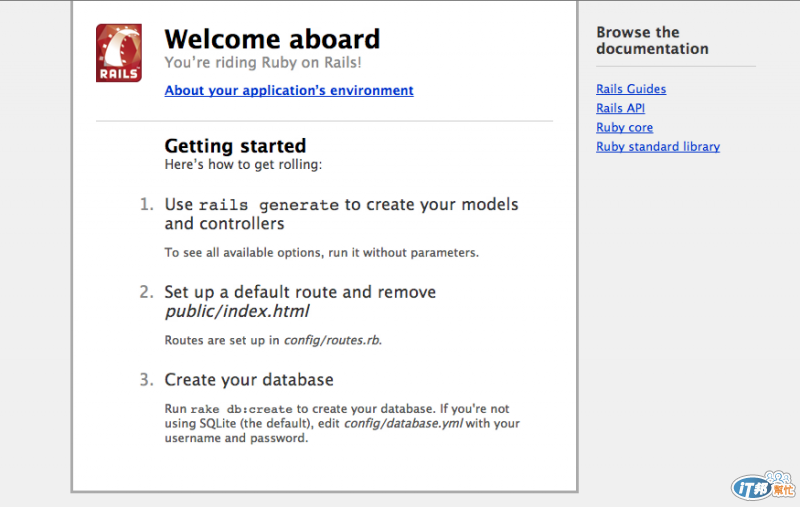Click the Welcome aboard heading

272,39
